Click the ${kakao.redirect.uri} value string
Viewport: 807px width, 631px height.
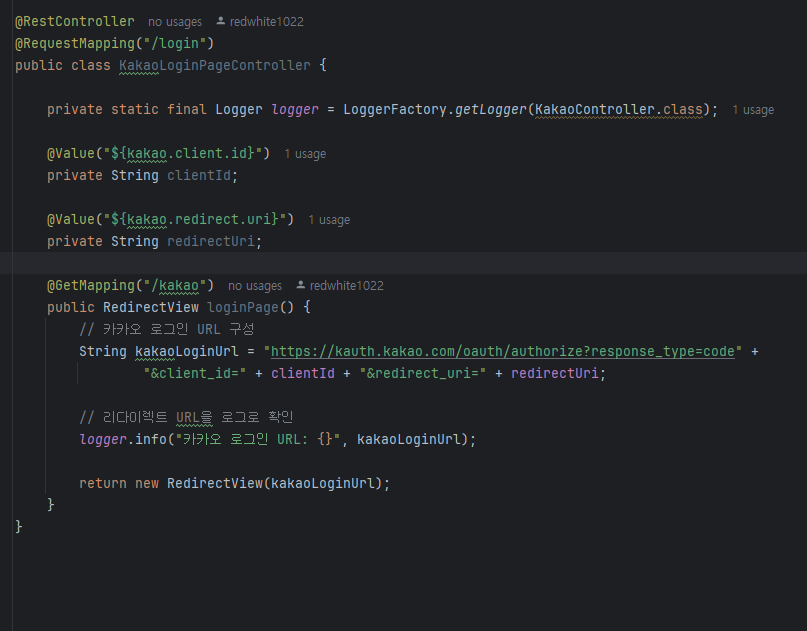[x=195, y=219]
